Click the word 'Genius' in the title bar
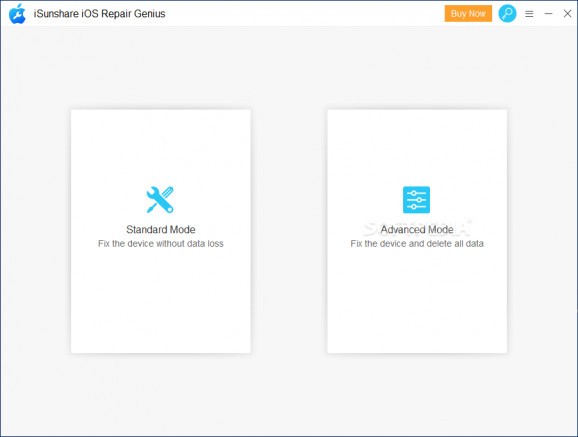578x437 pixels. point(149,14)
